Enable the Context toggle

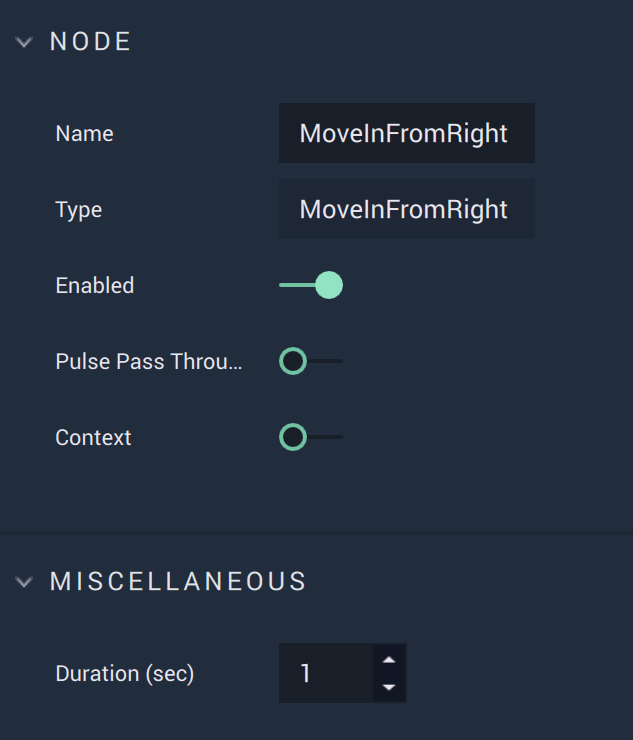pos(311,437)
